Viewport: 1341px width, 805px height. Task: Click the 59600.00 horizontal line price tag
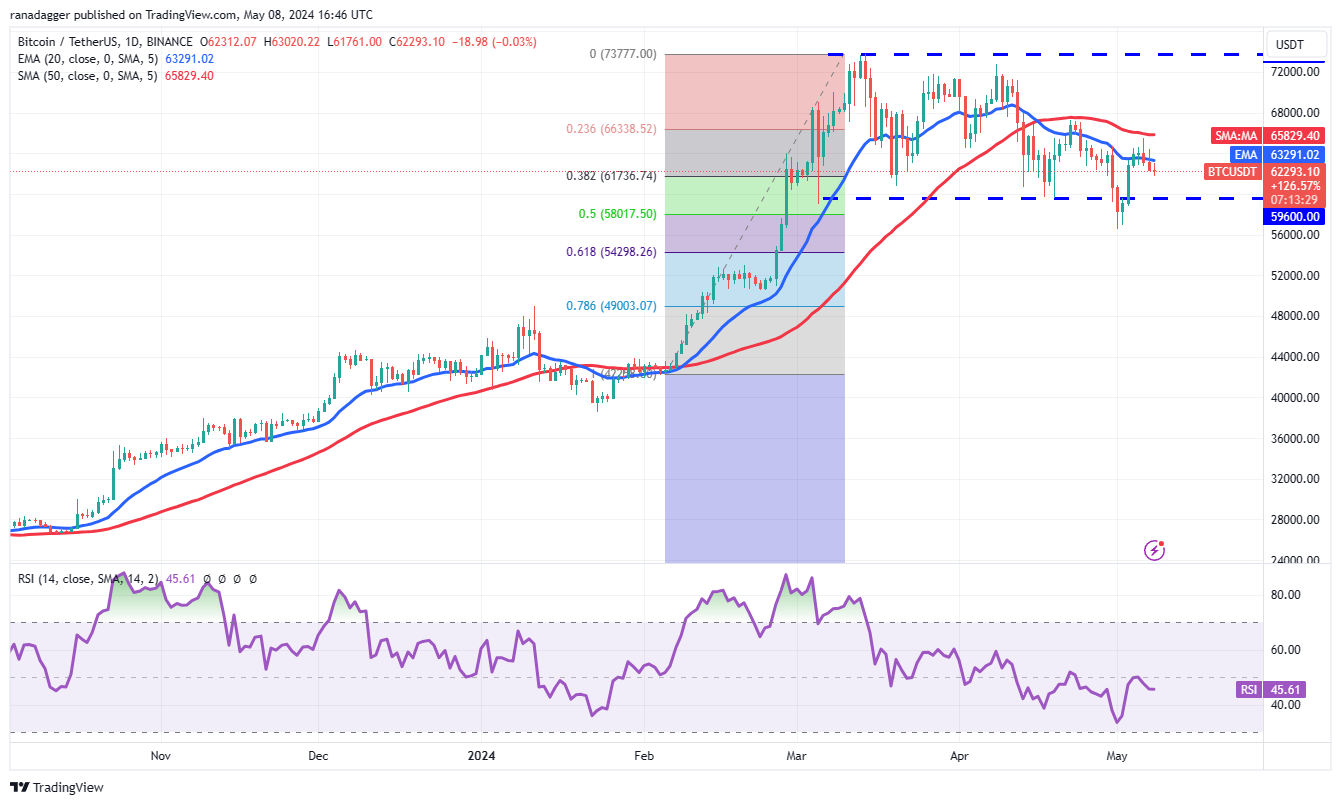click(x=1296, y=216)
